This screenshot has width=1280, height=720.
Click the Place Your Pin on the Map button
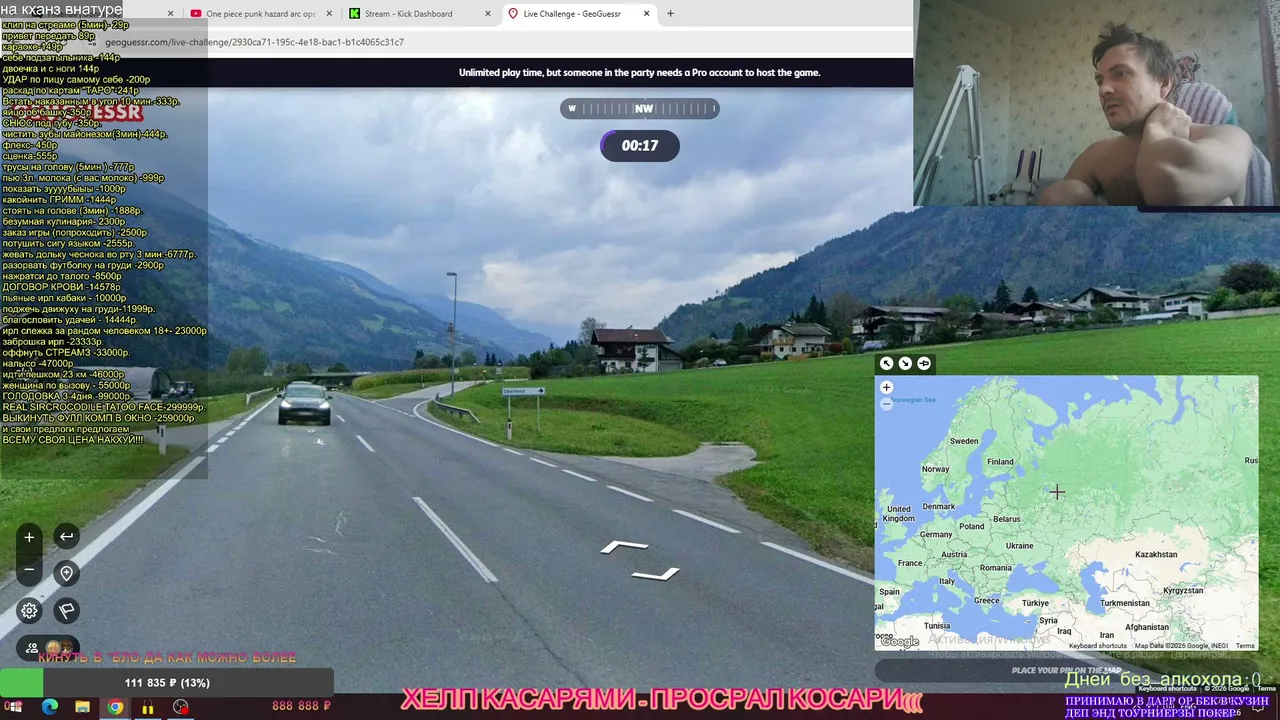point(1066,670)
